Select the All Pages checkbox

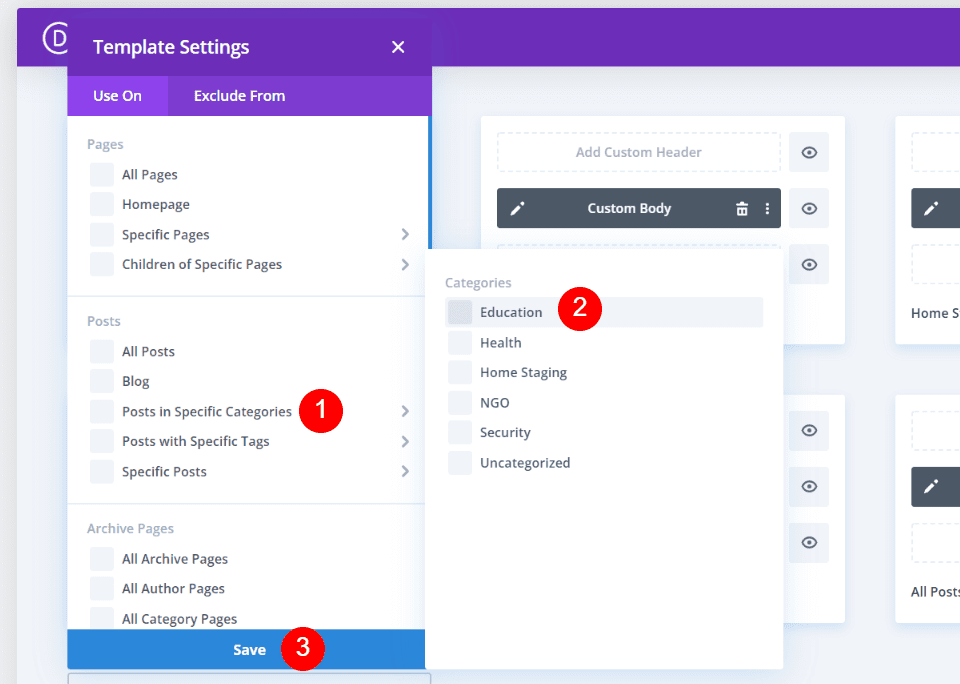tap(101, 174)
